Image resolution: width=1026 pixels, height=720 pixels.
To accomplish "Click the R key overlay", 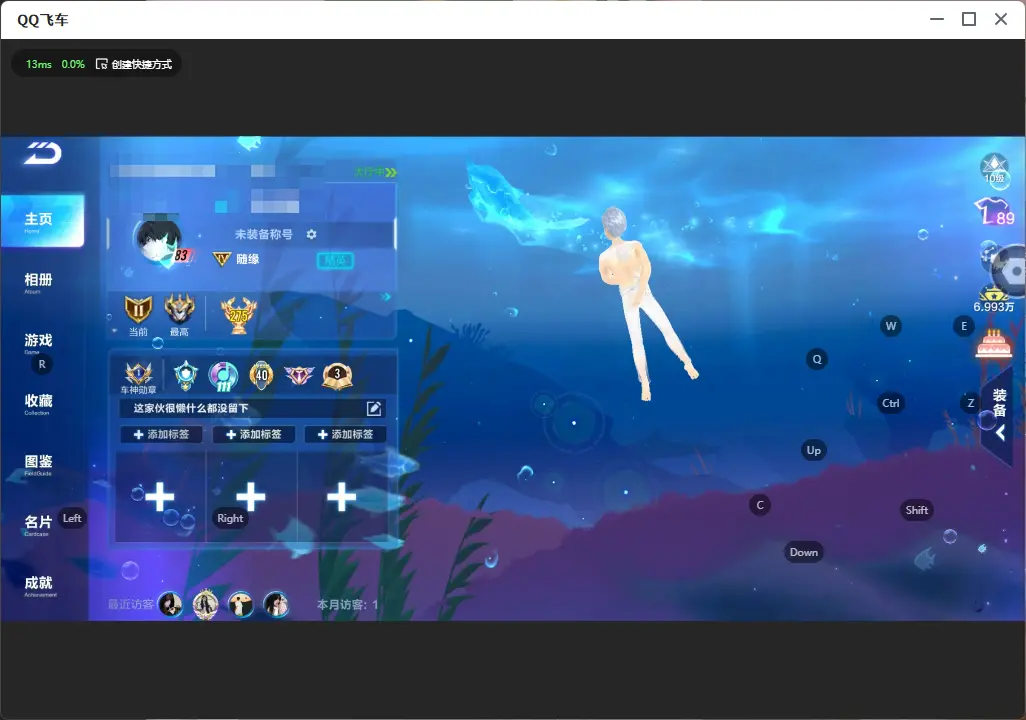I will click(x=42, y=365).
